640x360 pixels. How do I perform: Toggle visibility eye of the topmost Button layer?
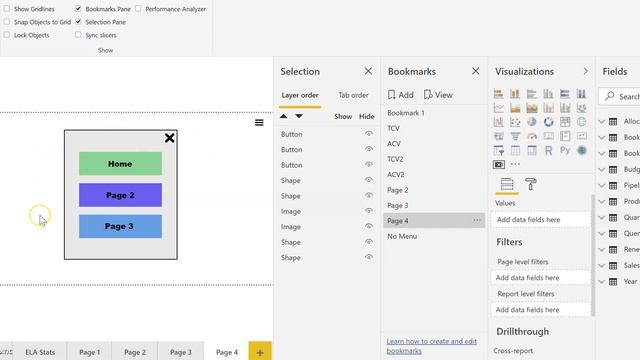pos(369,134)
